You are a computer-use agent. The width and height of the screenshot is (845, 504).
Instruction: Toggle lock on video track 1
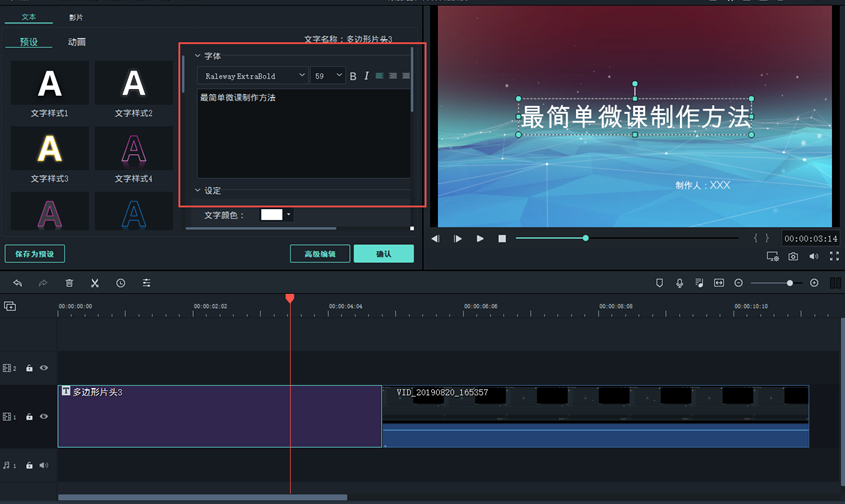click(29, 417)
